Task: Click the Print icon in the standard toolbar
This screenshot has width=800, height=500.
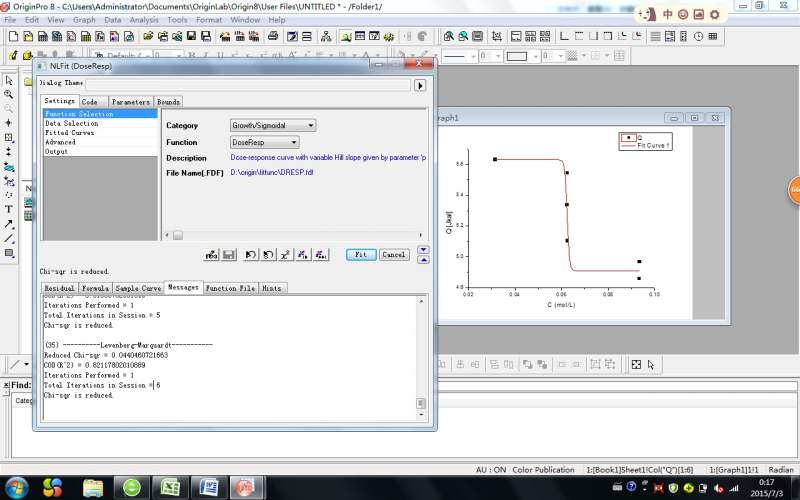Action: (273, 36)
